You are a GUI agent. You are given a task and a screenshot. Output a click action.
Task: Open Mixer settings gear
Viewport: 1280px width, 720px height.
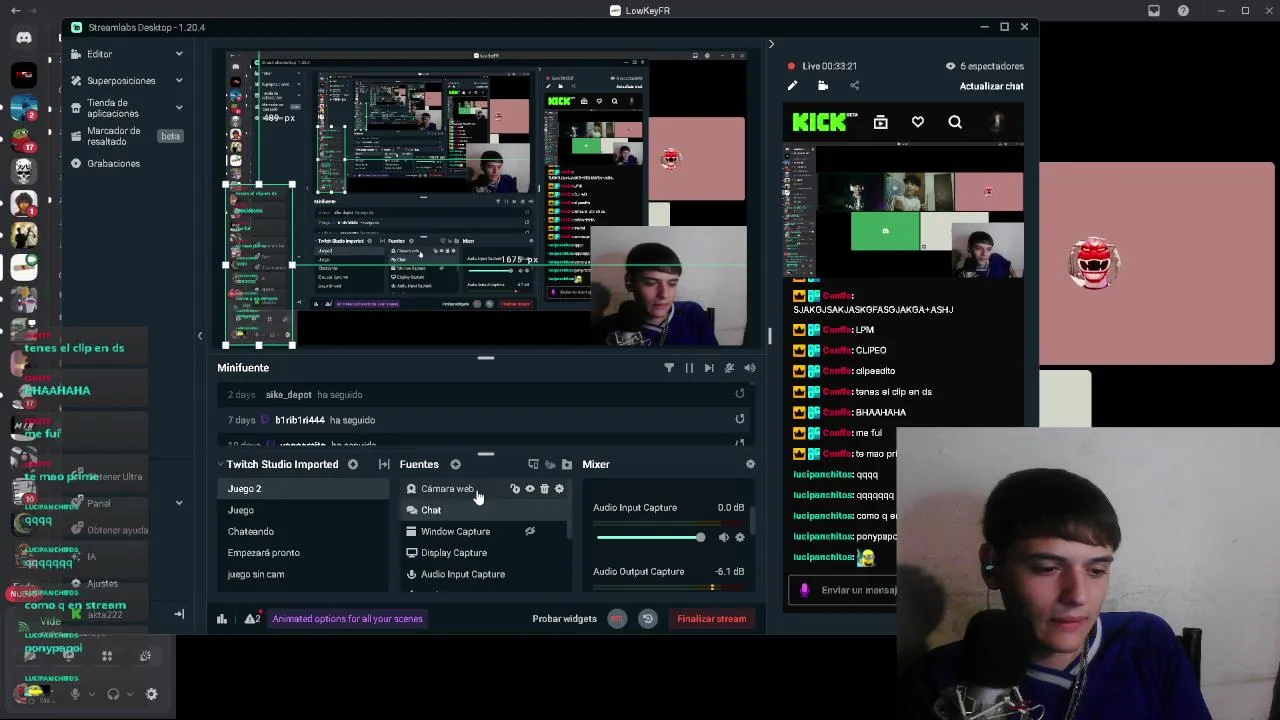click(750, 464)
